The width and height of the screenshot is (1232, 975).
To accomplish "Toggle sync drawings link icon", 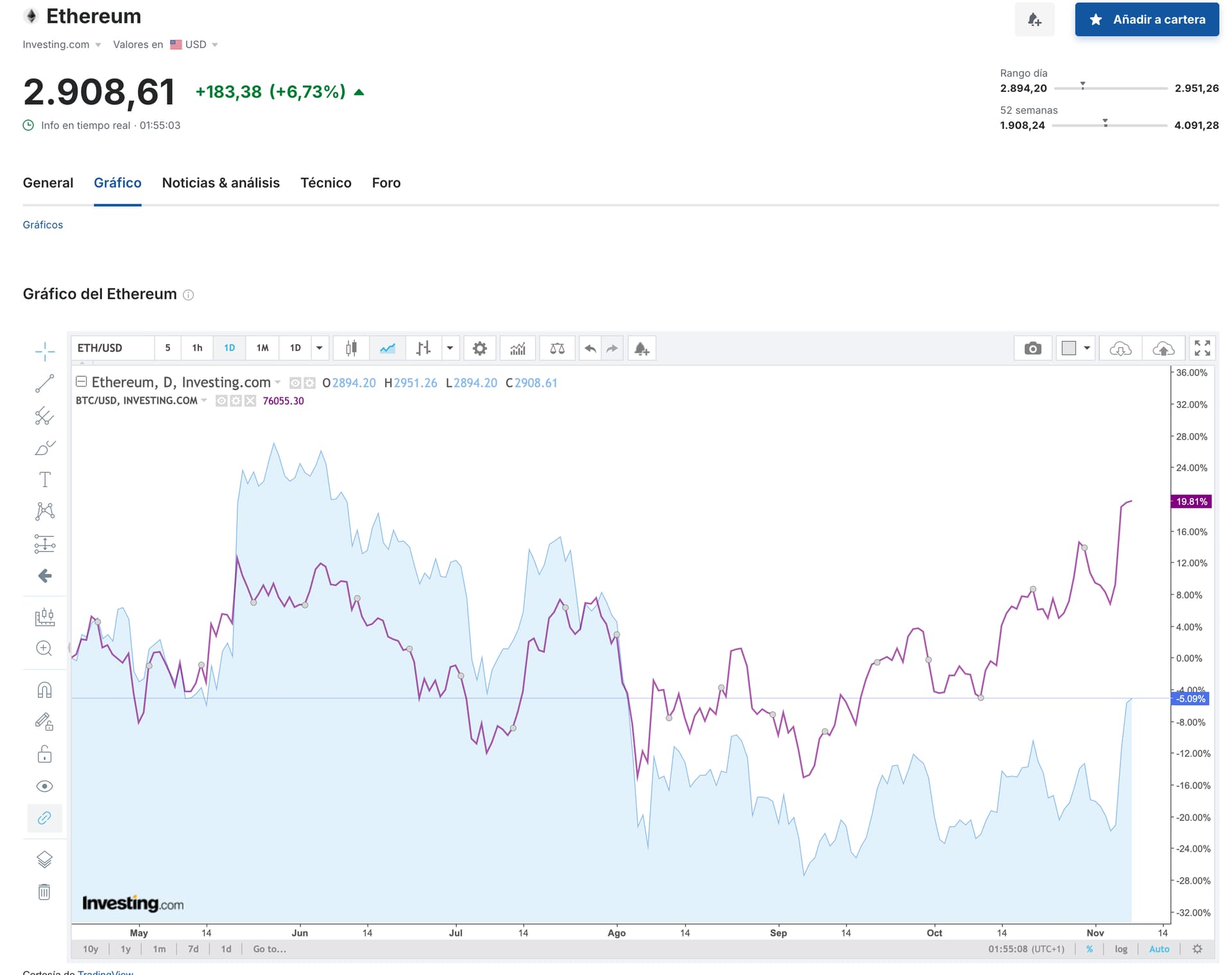I will point(44,818).
